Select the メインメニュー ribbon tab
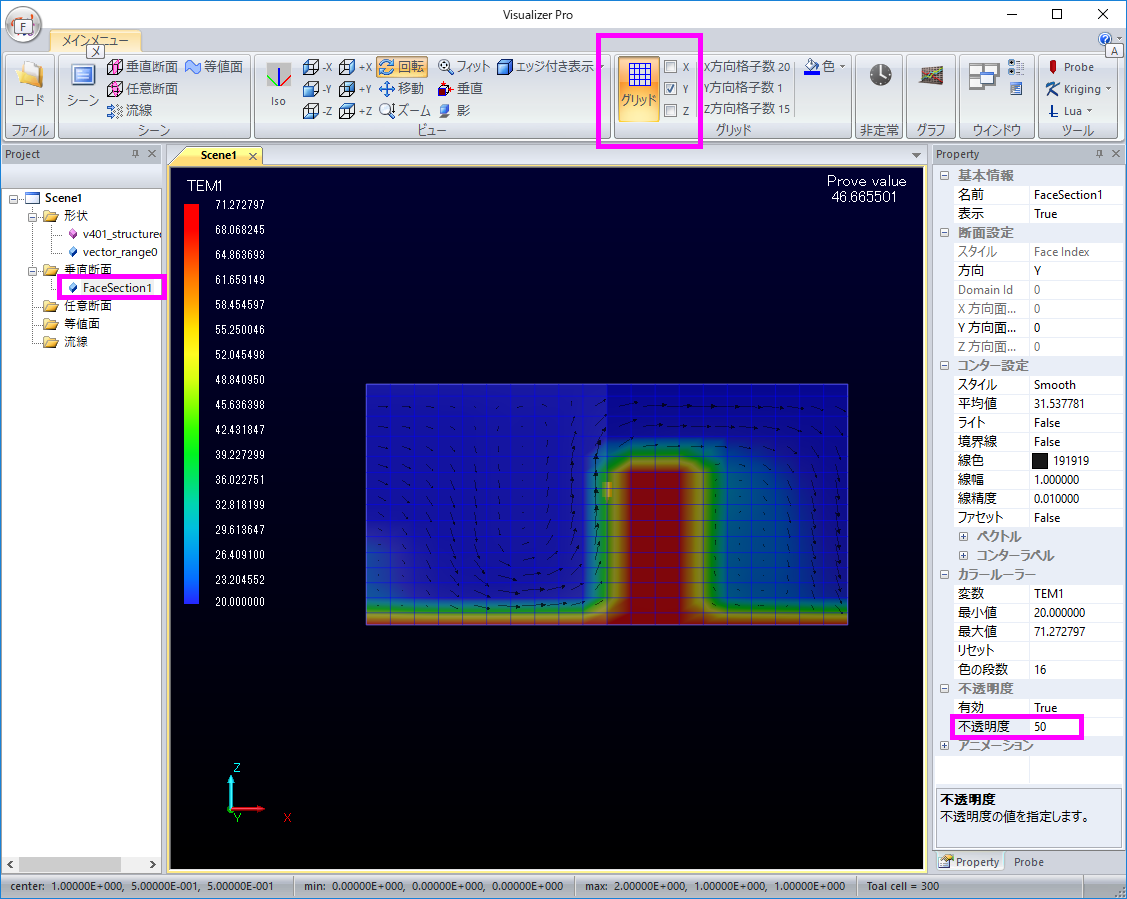This screenshot has height=899, width=1127. [95, 40]
